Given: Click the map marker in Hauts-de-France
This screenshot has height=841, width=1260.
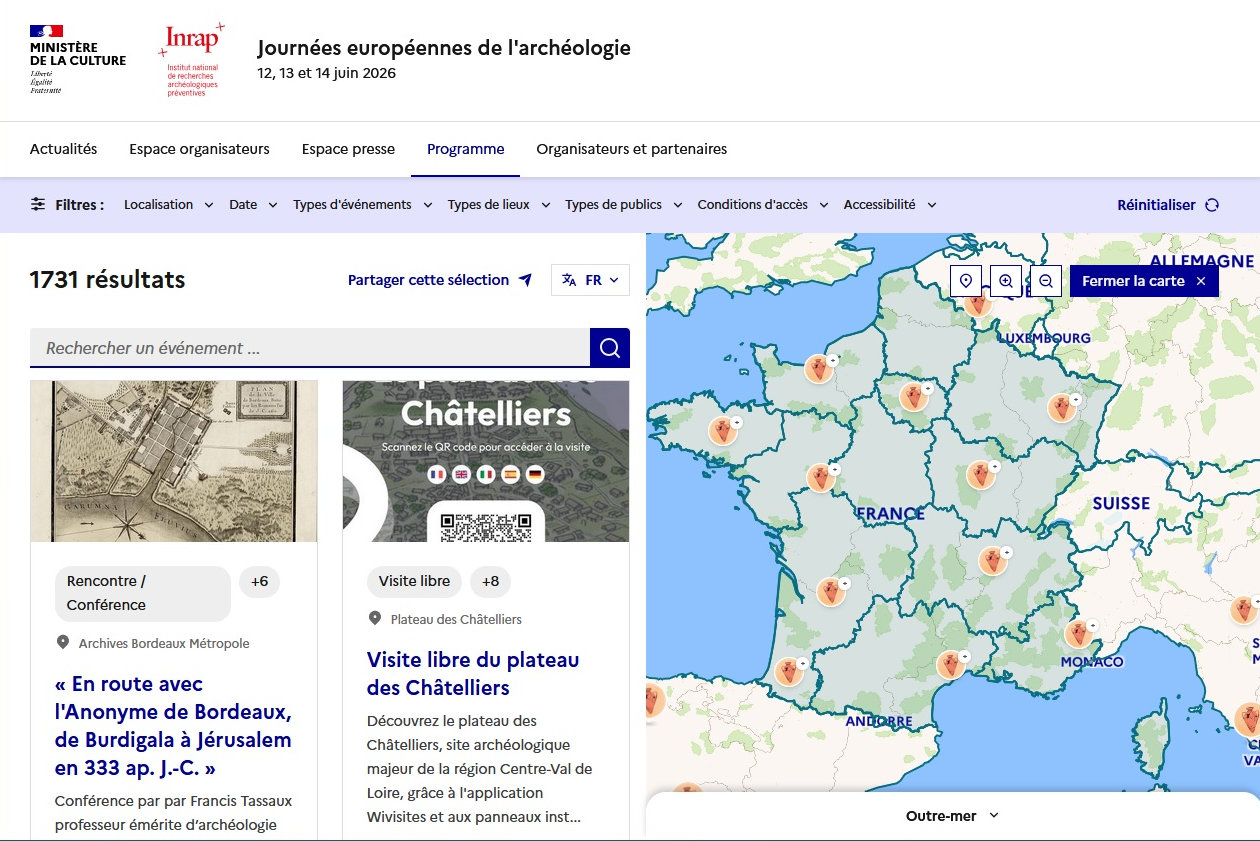Looking at the screenshot, I should 978,303.
